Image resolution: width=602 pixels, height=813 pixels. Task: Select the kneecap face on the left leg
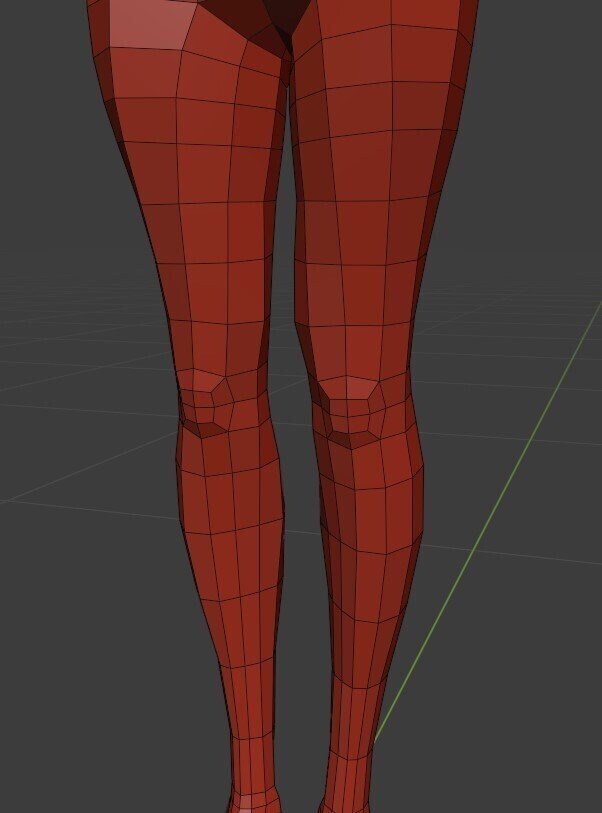207,381
